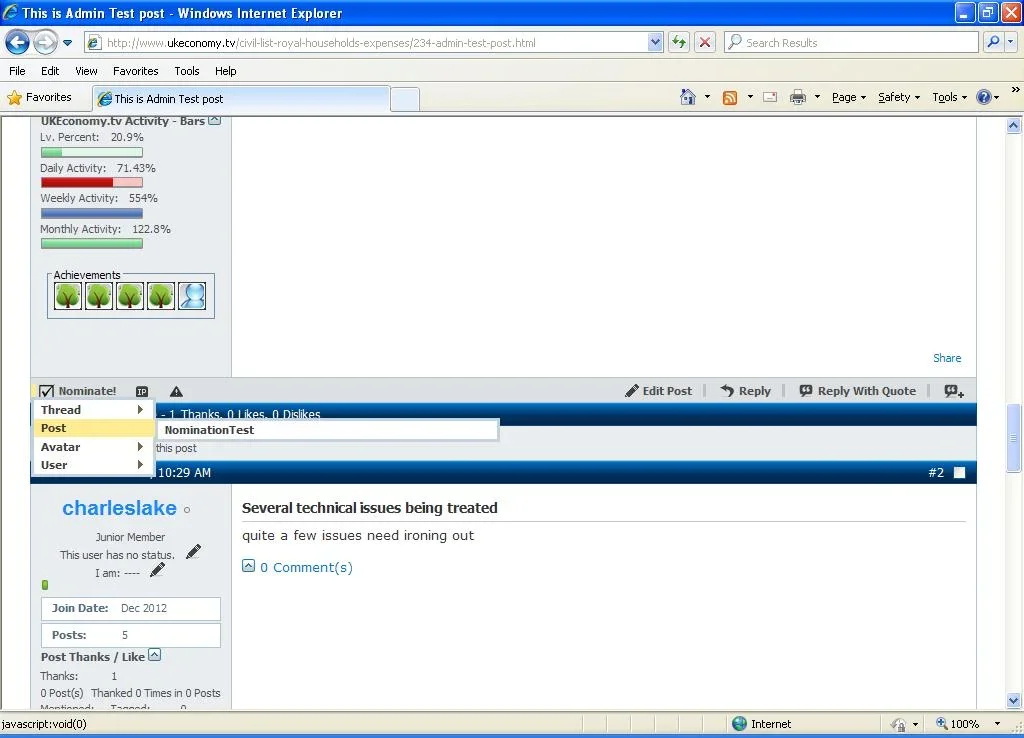Viewport: 1024px width, 738px height.
Task: Click charleslake online status indicator
Action: pos(187,510)
